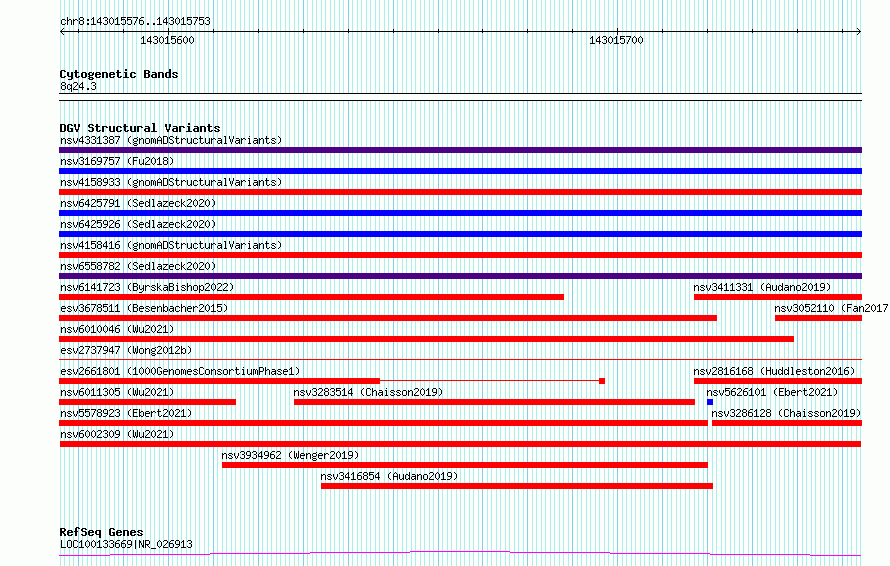The image size is (890, 566).
Task: Click the blue nsv6425791 variant bar
Action: pyautogui.click(x=460, y=213)
